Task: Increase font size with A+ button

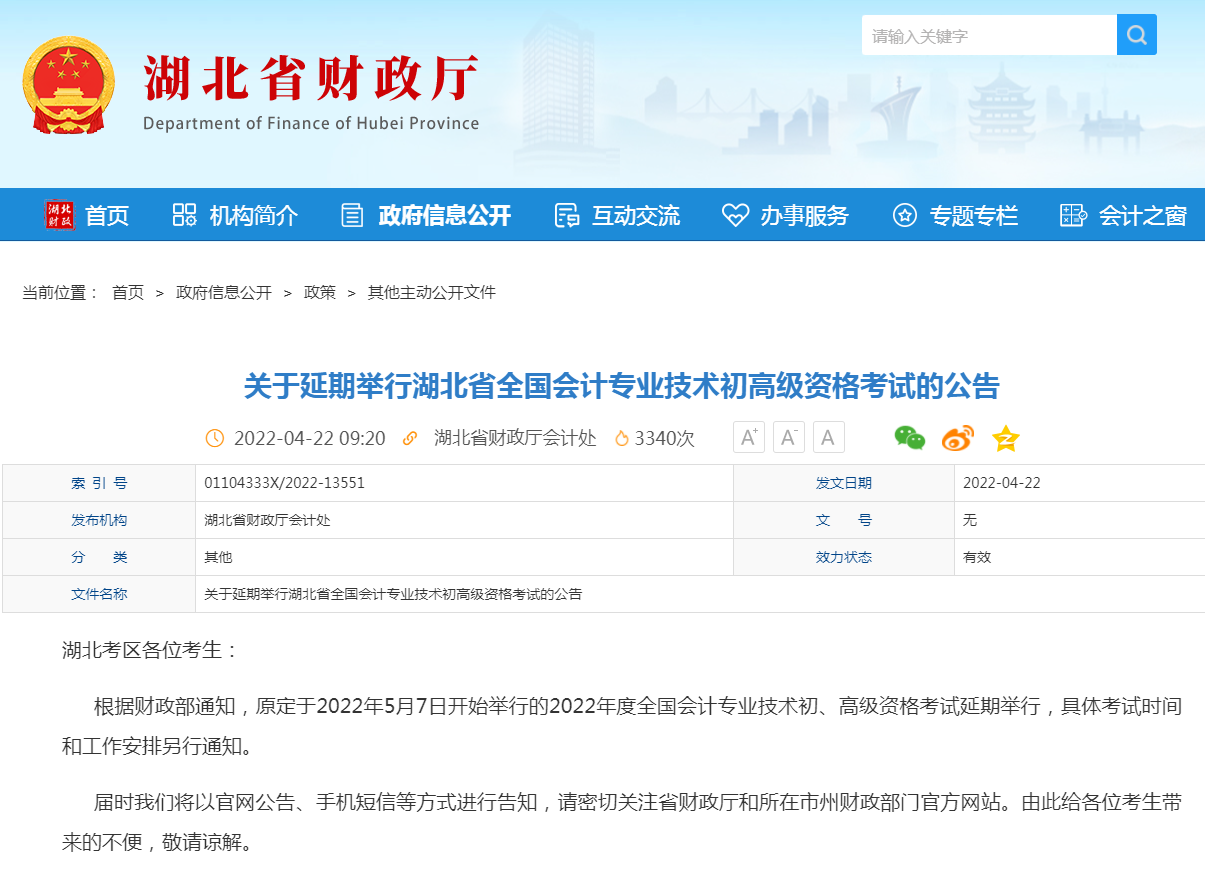Action: tap(749, 438)
